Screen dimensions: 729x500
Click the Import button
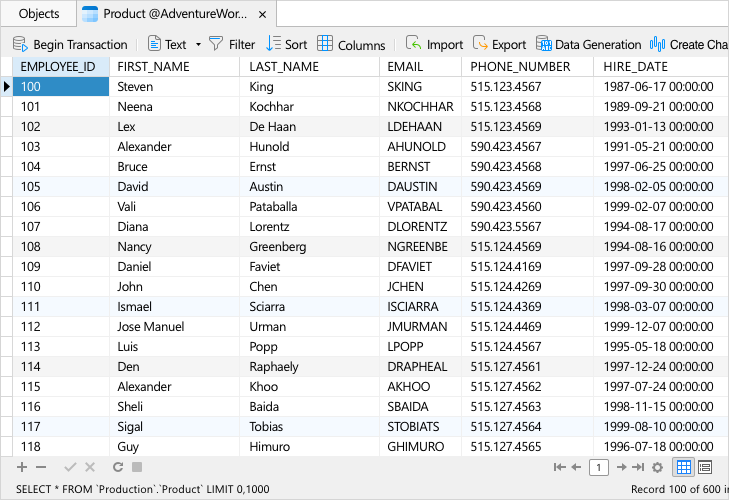point(434,44)
